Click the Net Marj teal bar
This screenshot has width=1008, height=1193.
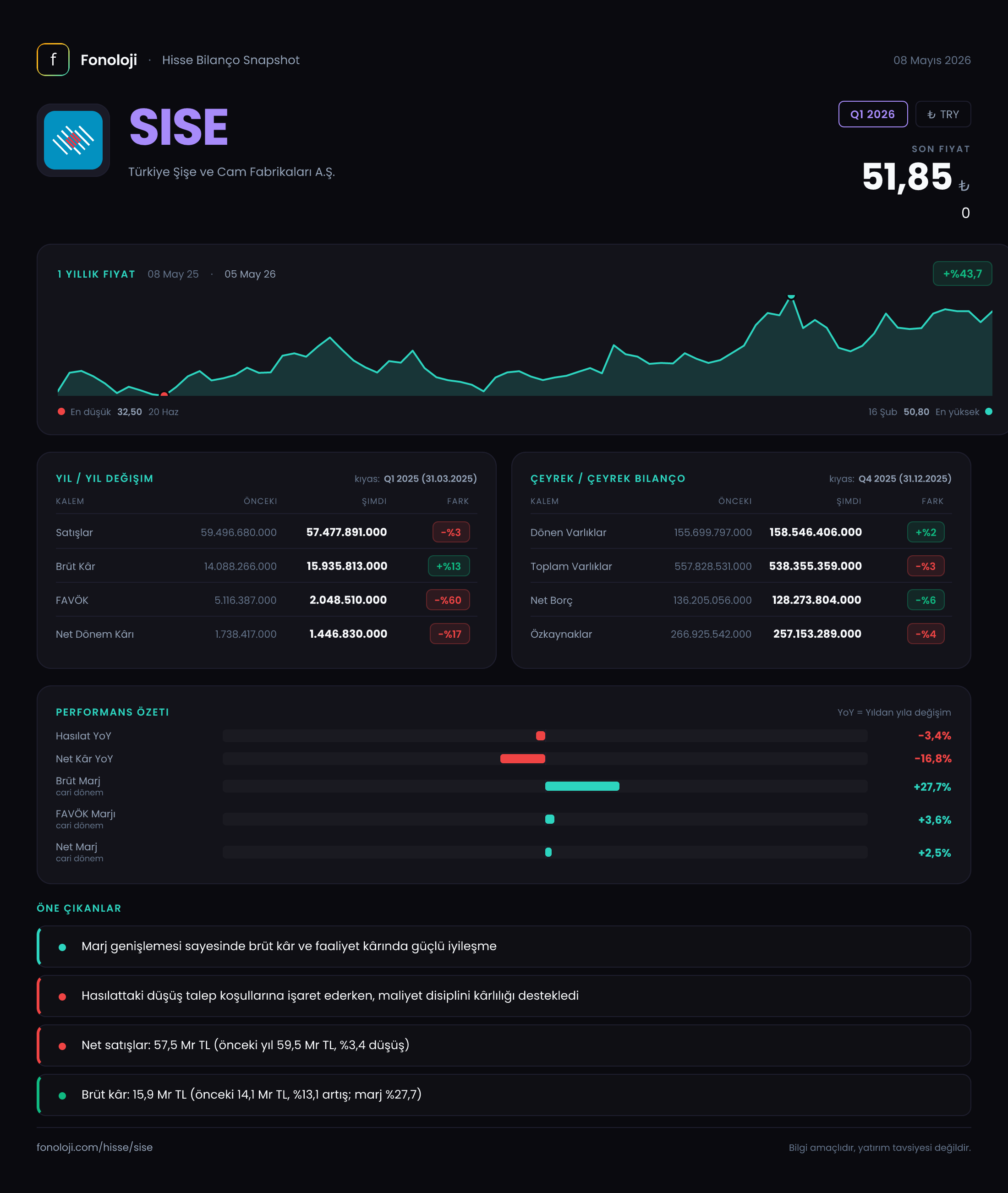(x=548, y=852)
